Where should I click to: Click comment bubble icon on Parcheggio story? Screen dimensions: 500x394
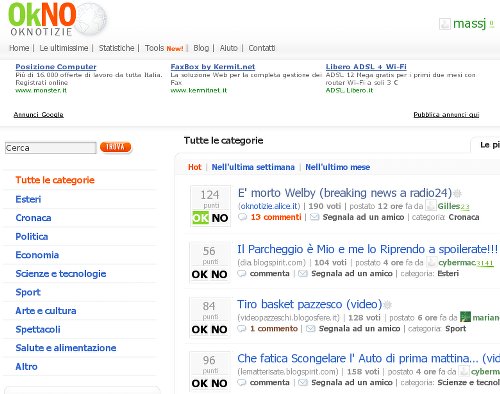pyautogui.click(x=241, y=274)
